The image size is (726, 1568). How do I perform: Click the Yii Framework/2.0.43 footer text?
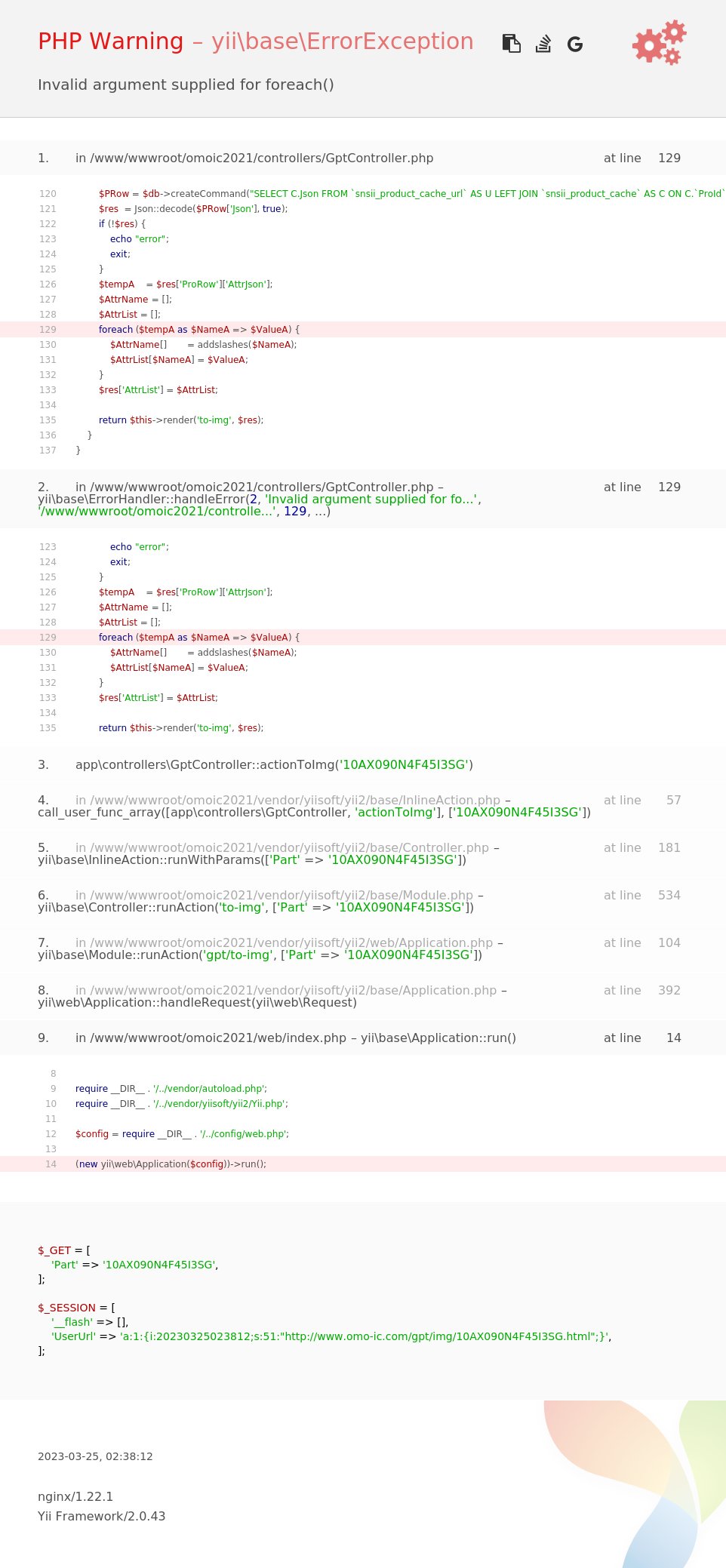pyautogui.click(x=101, y=1516)
